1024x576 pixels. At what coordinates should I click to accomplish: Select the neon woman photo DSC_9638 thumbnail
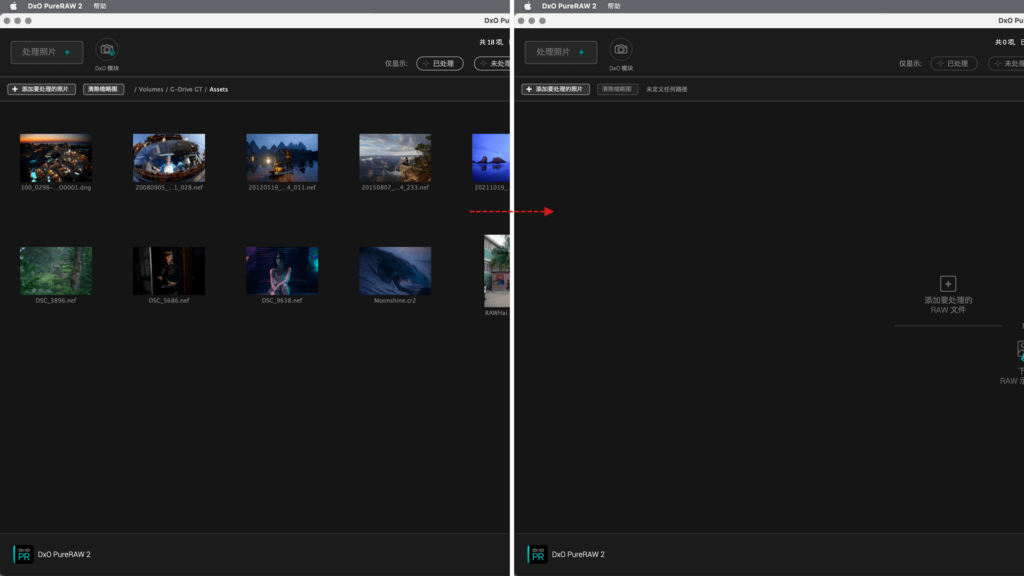pos(281,271)
